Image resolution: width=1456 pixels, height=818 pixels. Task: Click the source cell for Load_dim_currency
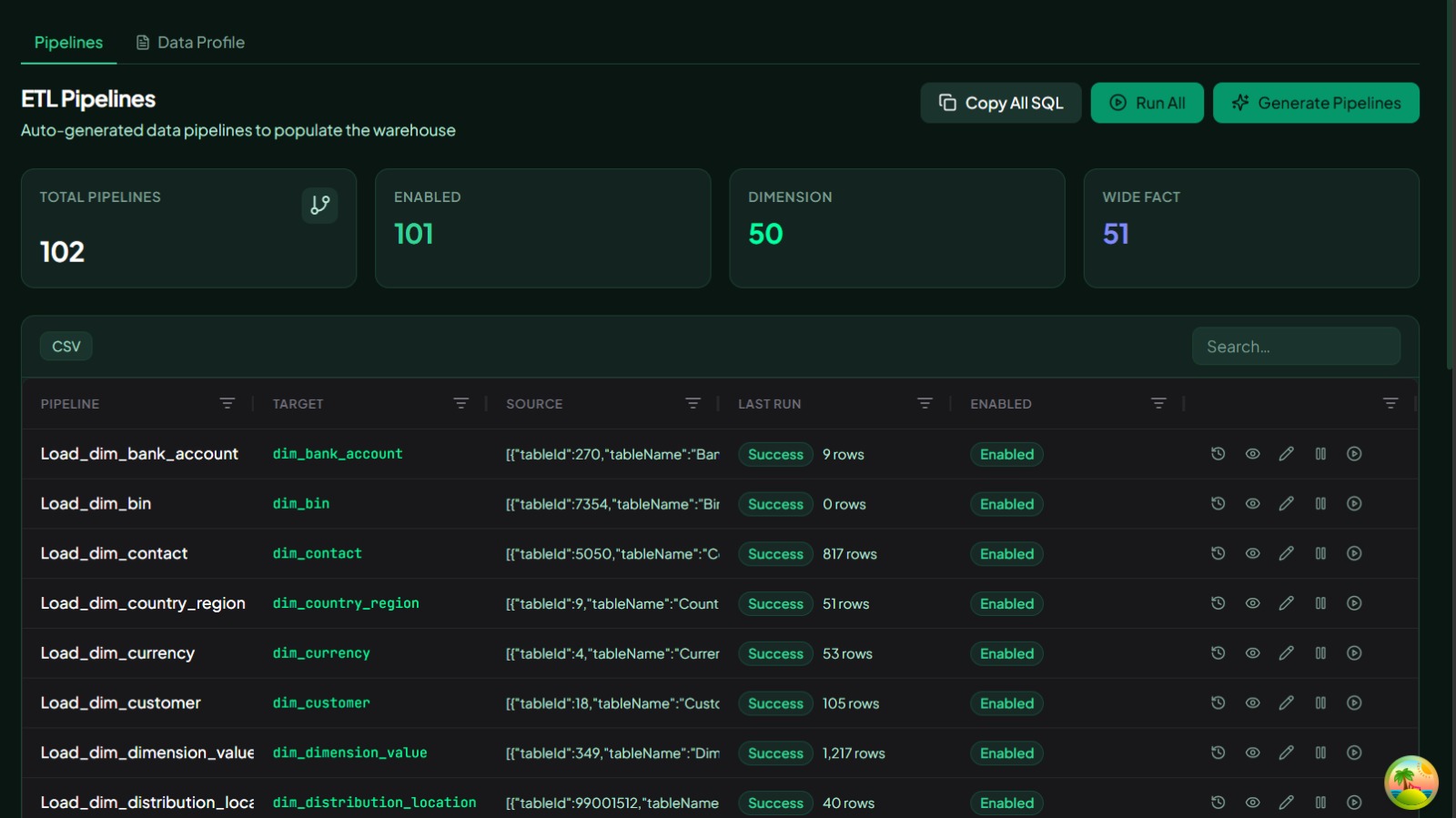click(612, 653)
